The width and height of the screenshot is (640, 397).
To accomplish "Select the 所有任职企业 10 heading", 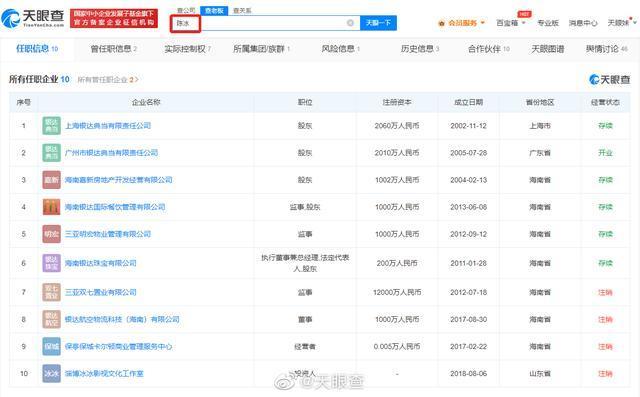I will coord(39,79).
